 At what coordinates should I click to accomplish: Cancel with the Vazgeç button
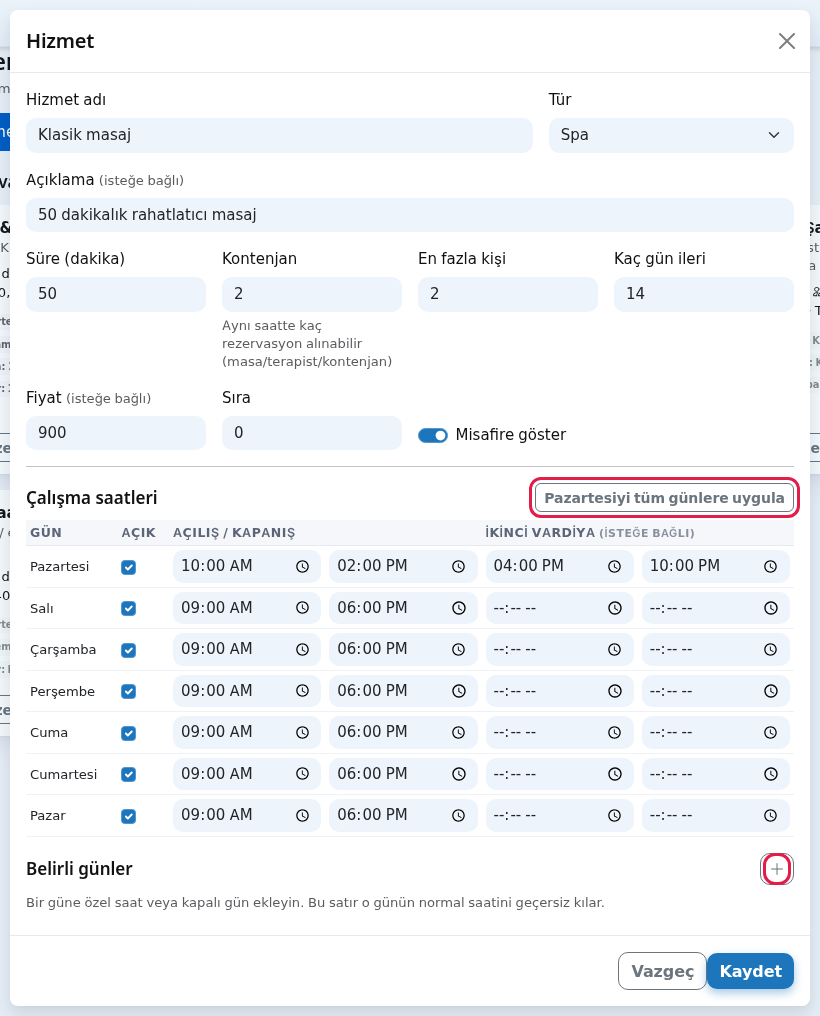tap(662, 971)
